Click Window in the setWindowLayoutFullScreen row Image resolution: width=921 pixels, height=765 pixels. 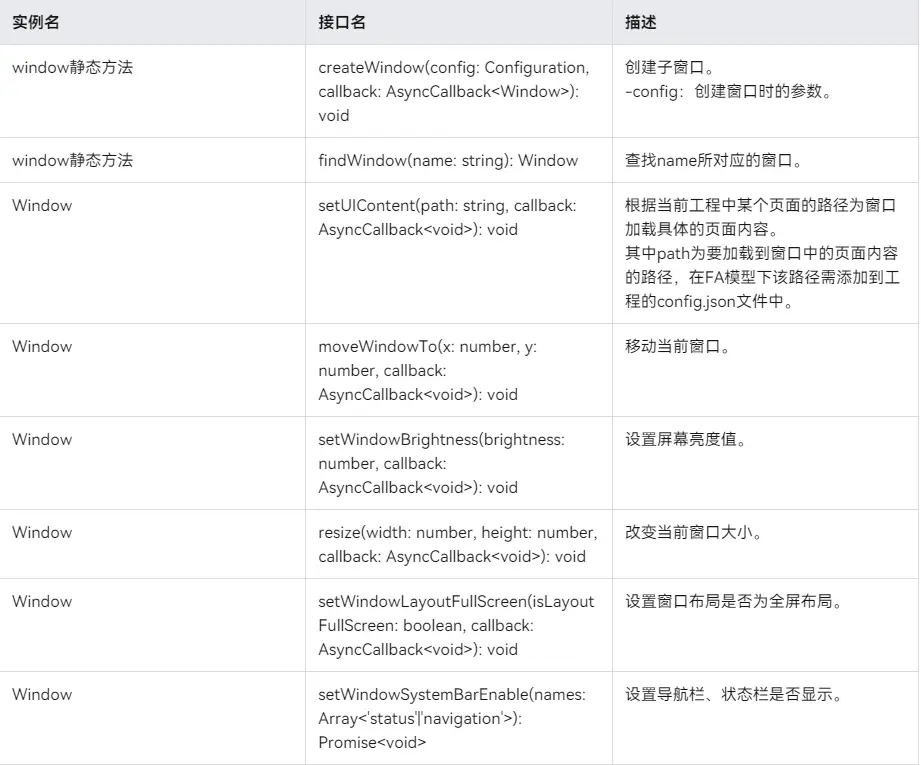[x=42, y=601]
